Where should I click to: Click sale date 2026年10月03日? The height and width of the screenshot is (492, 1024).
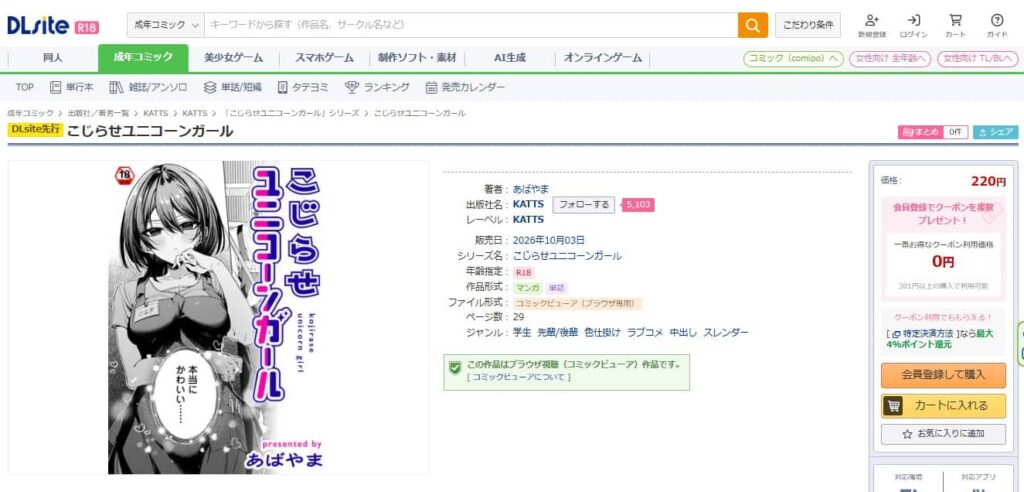tap(549, 240)
